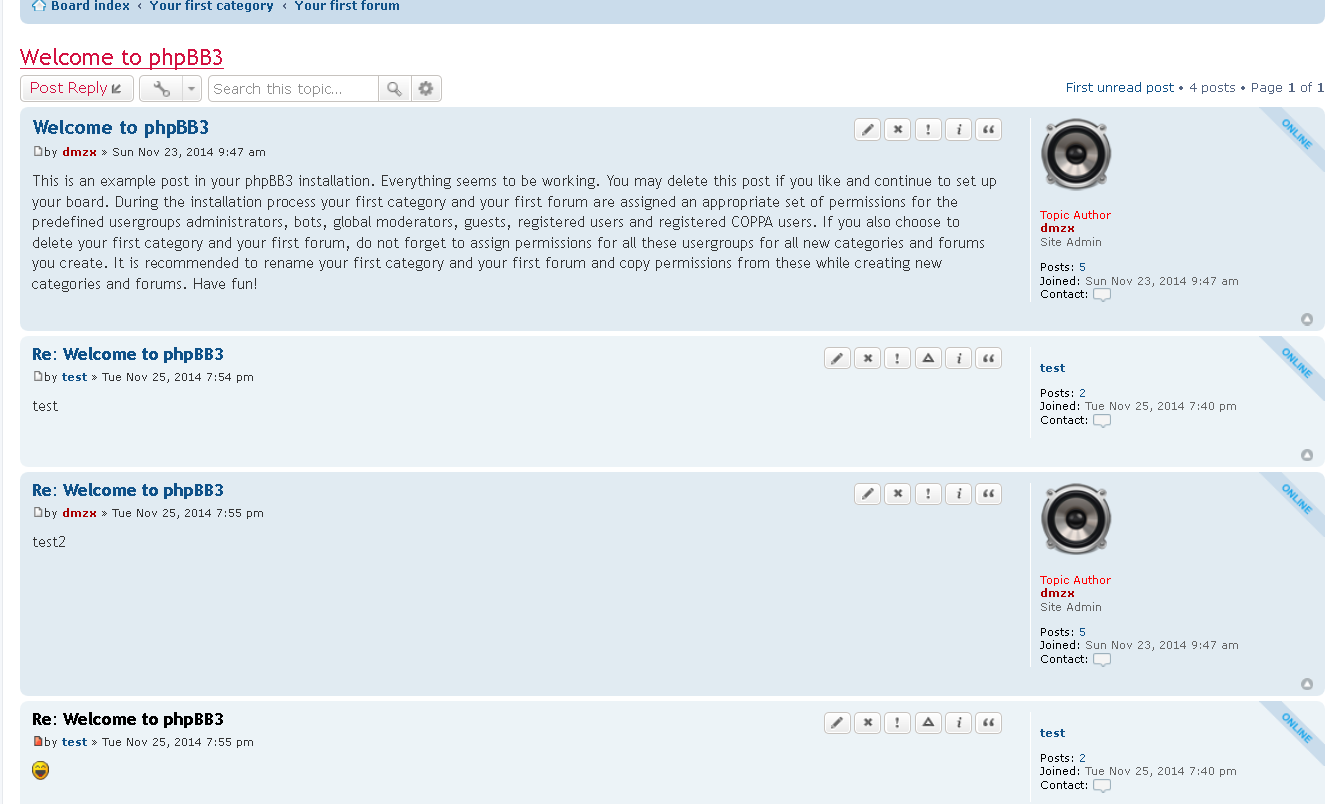Show information for the 7:54 pm post
This screenshot has width=1342, height=804.
tap(958, 358)
